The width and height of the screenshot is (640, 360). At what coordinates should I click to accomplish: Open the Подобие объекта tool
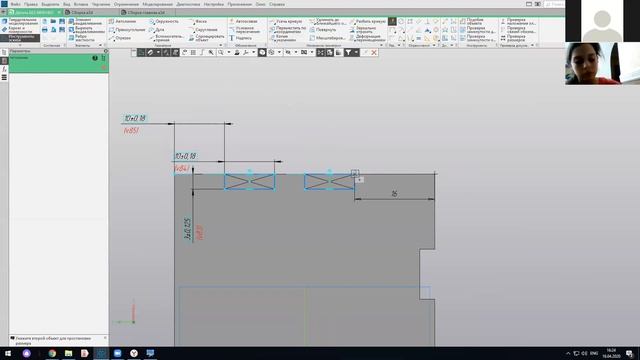pyautogui.click(x=472, y=21)
